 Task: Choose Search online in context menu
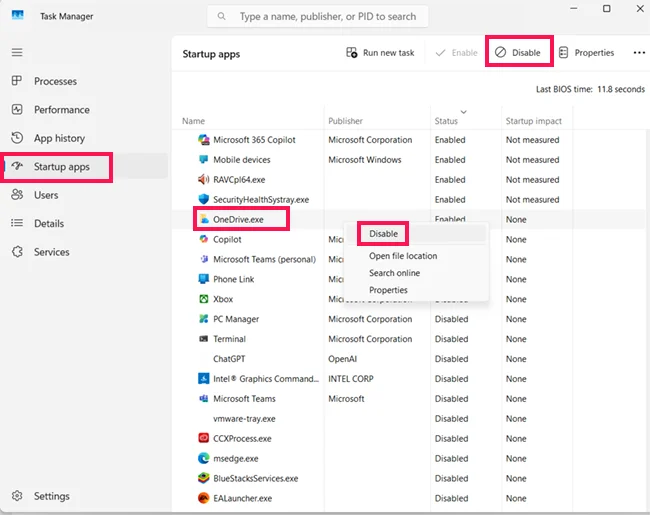pos(394,273)
